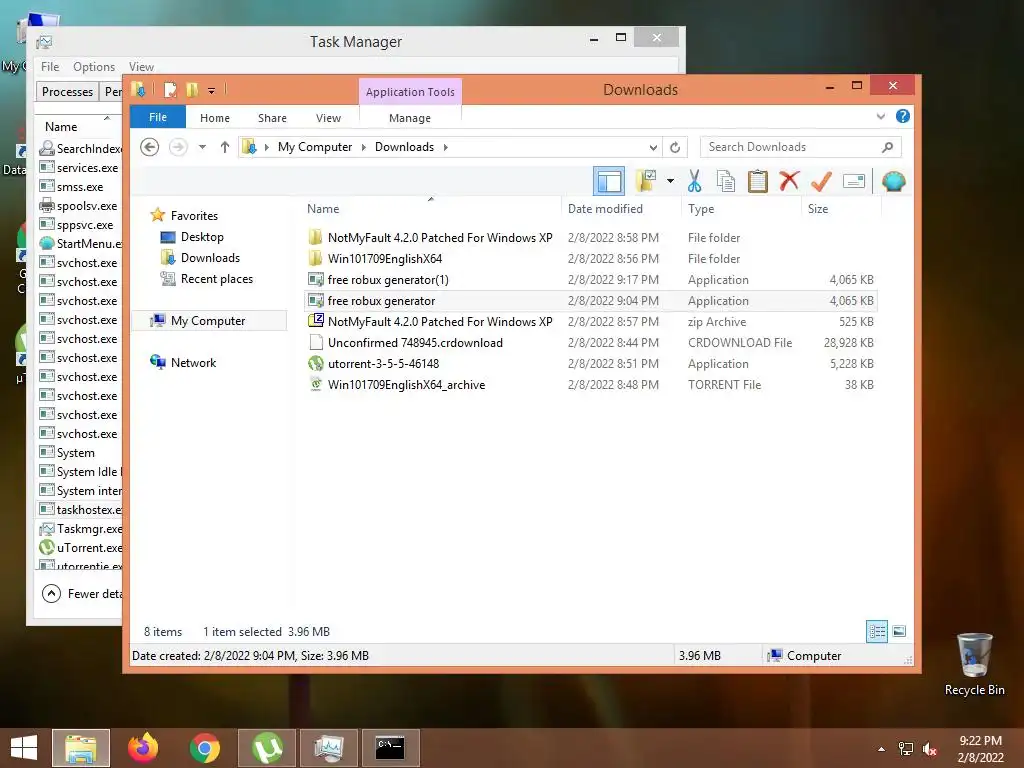Switch to Processes tab in Task Manager
This screenshot has width=1024, height=768.
[x=67, y=91]
